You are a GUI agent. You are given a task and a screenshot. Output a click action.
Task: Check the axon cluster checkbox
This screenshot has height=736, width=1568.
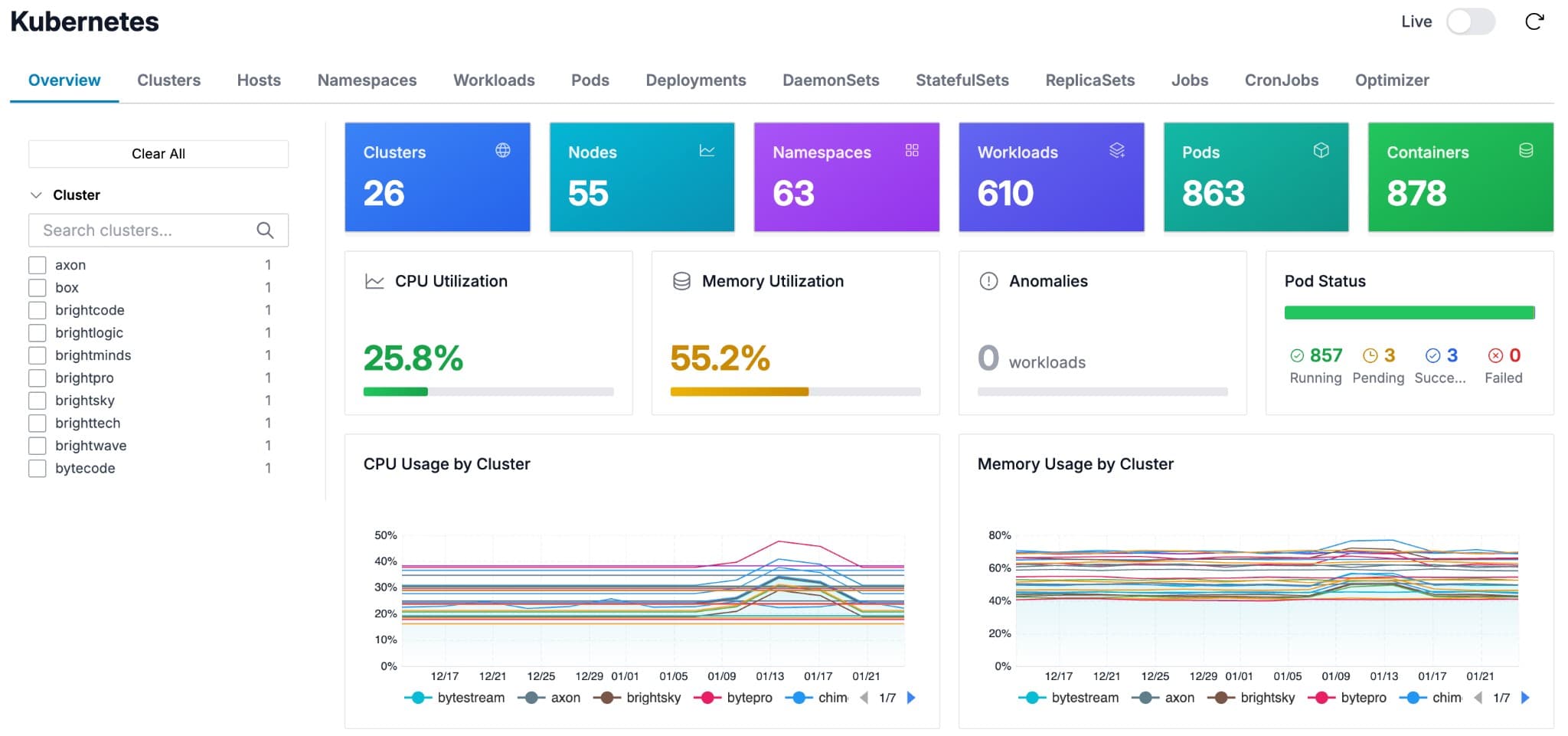[37, 264]
